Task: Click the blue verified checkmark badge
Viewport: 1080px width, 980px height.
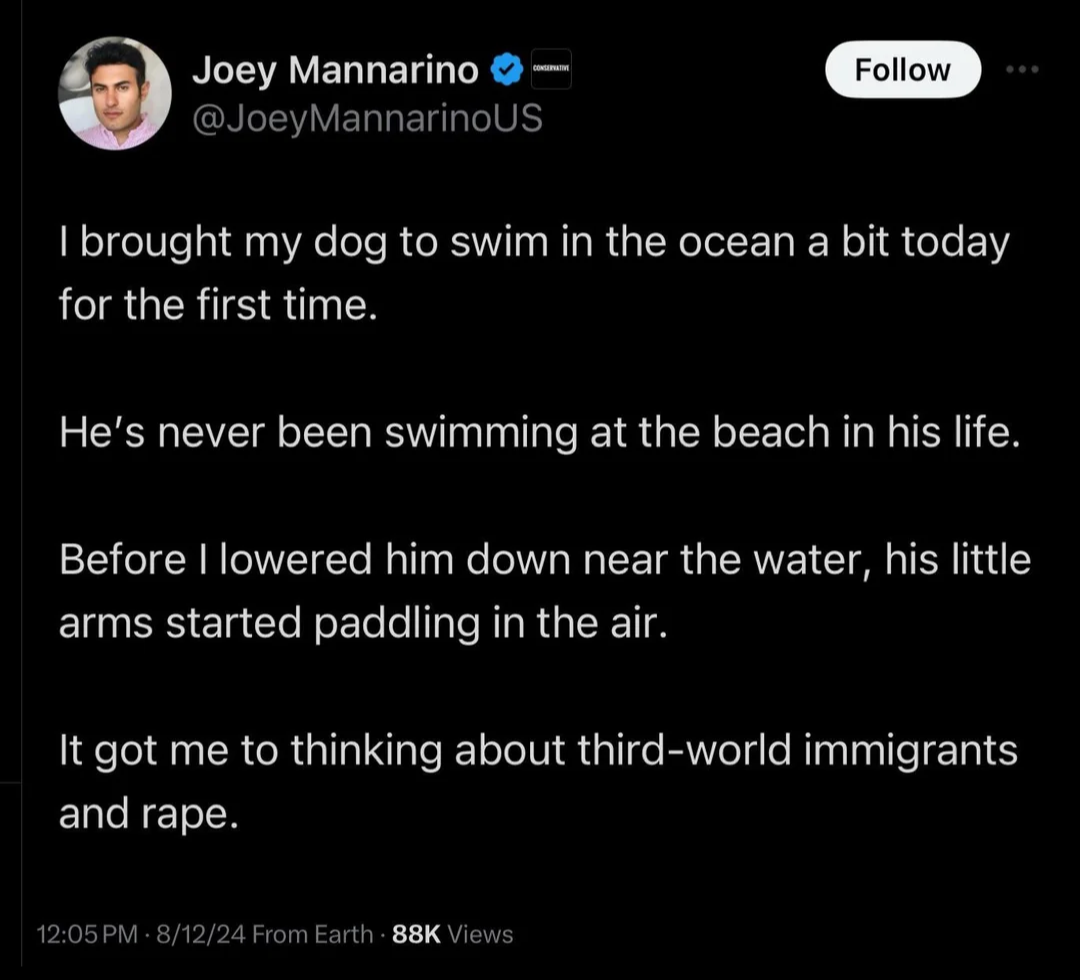Action: (x=508, y=69)
